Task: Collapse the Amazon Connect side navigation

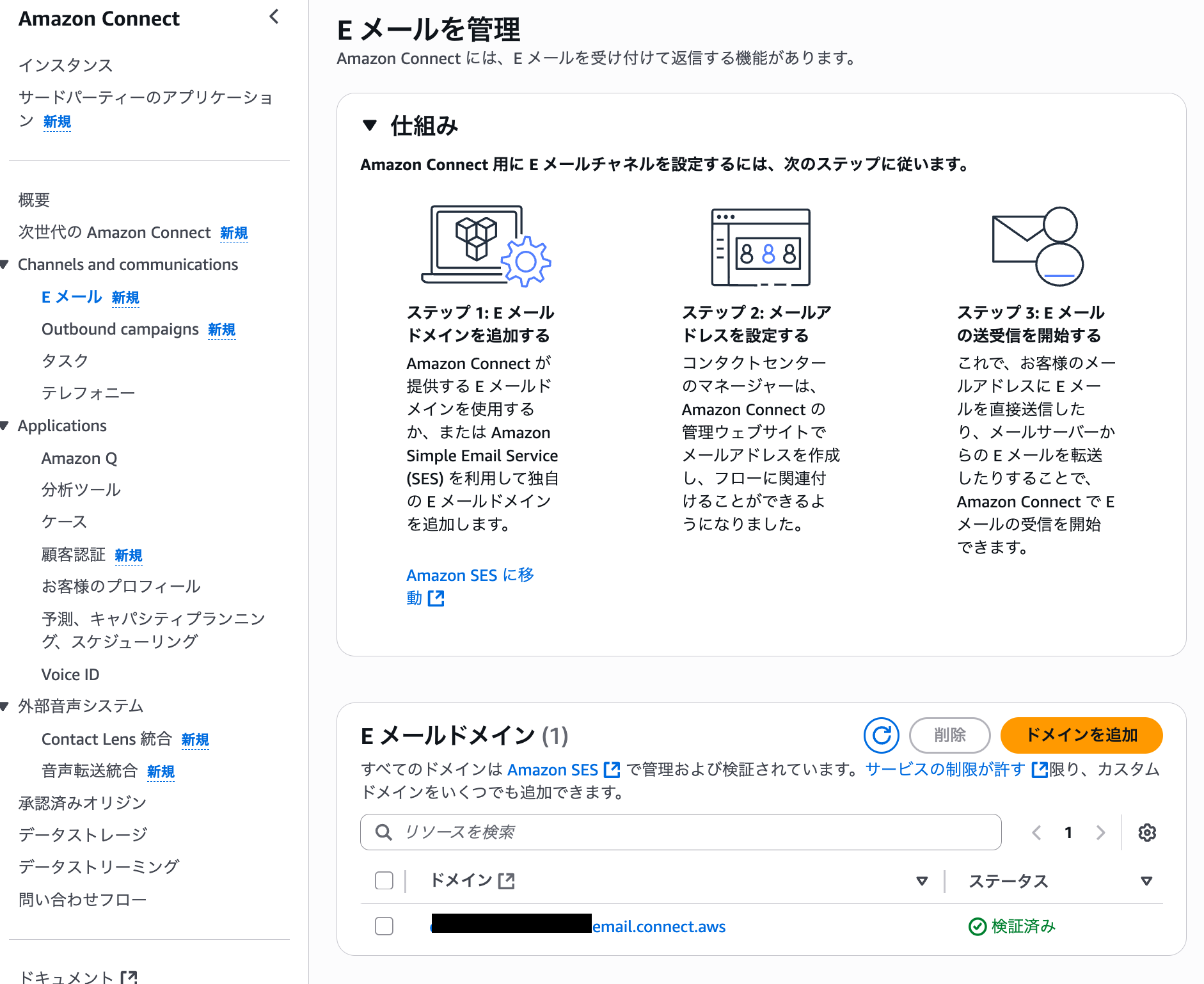Action: coord(274,17)
